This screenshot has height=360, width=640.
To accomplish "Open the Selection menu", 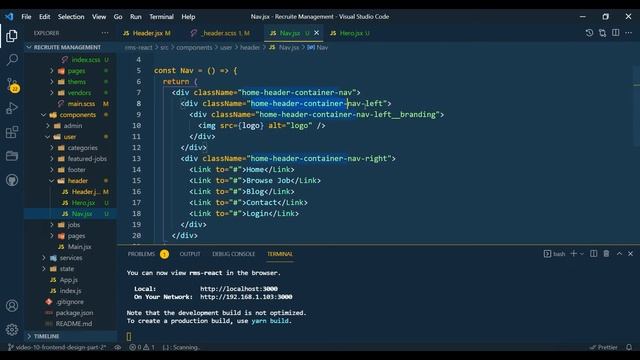I will 71,17.
